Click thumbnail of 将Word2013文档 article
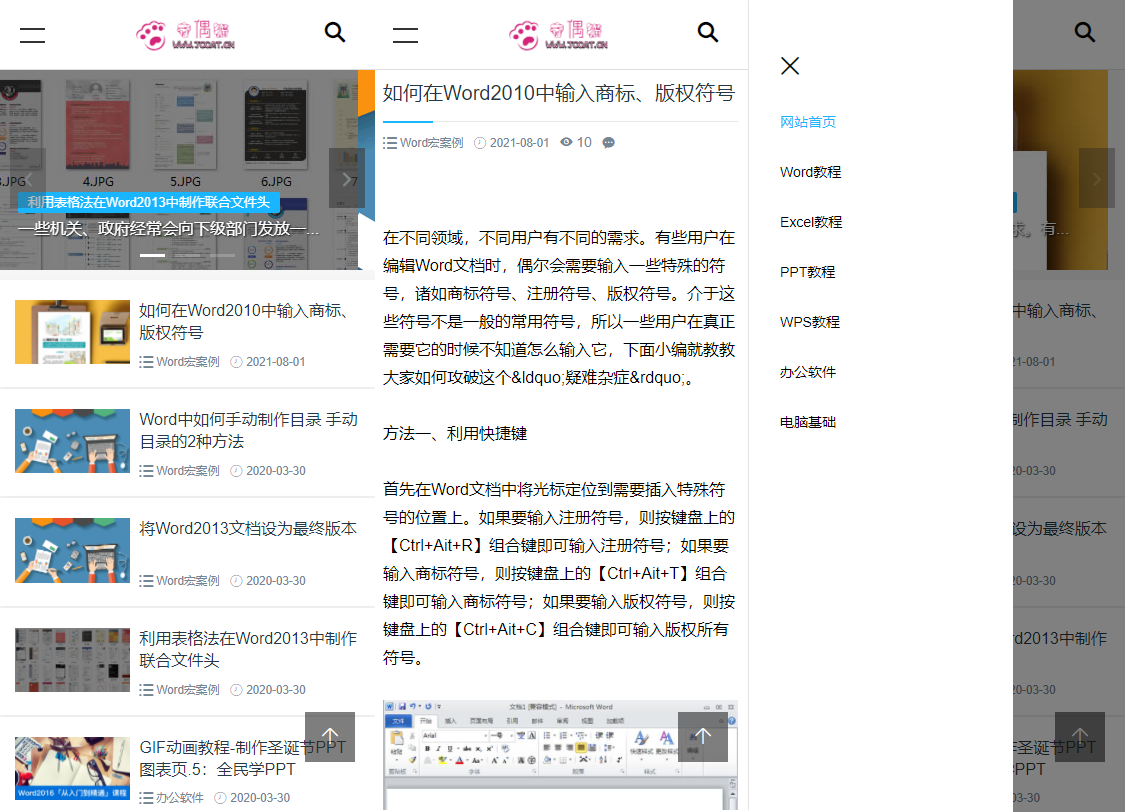This screenshot has width=1125, height=812. click(x=72, y=550)
